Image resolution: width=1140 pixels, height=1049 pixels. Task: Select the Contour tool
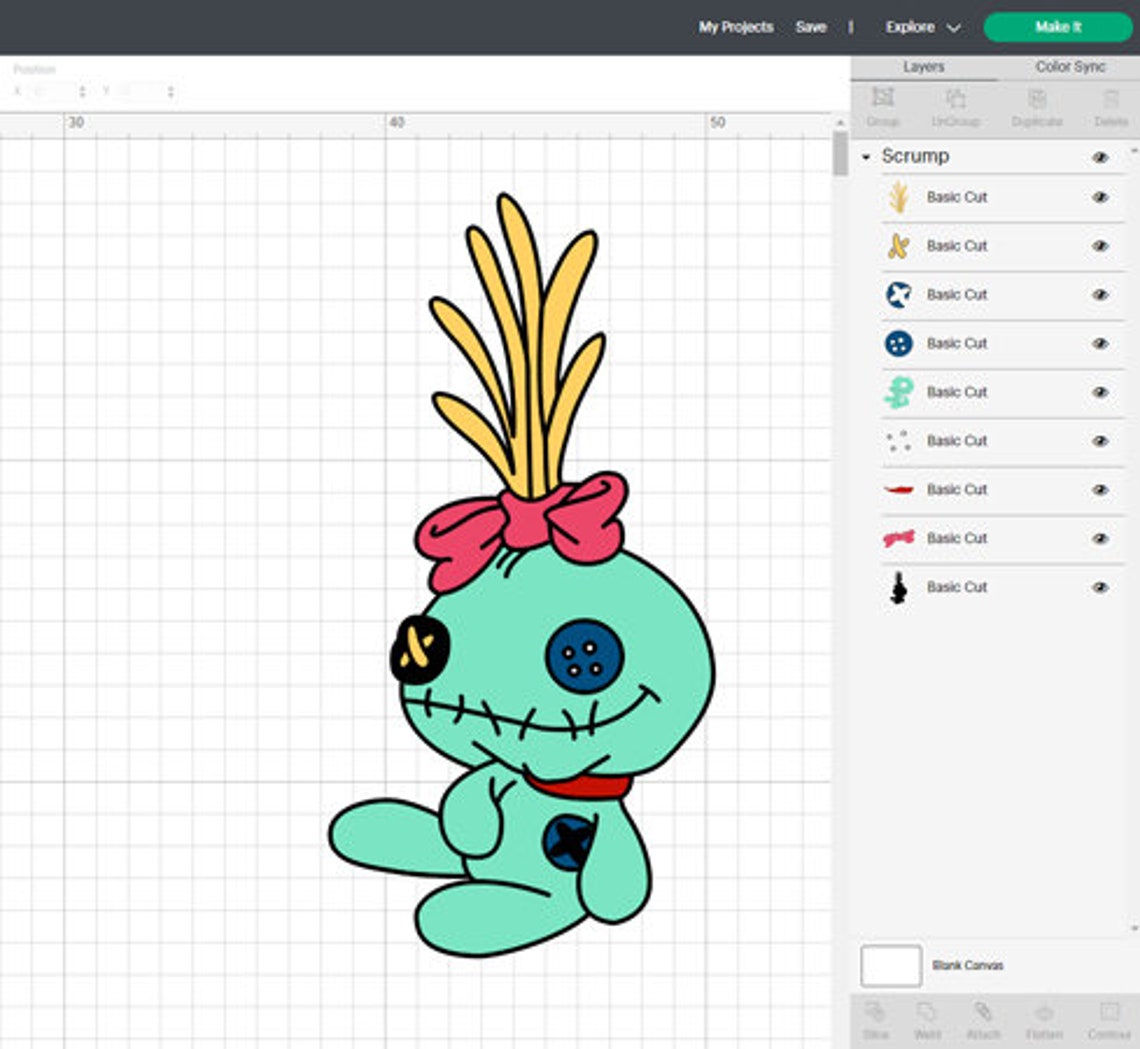coord(1109,1011)
